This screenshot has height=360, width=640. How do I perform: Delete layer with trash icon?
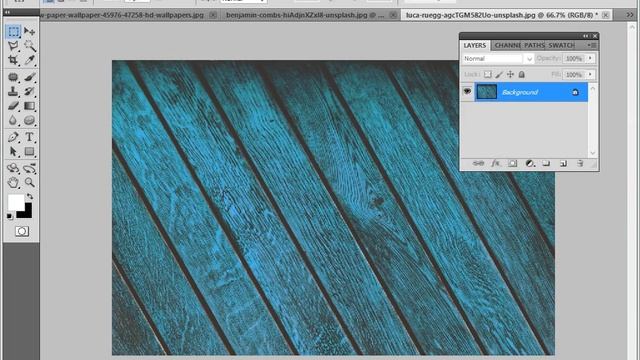[580, 164]
